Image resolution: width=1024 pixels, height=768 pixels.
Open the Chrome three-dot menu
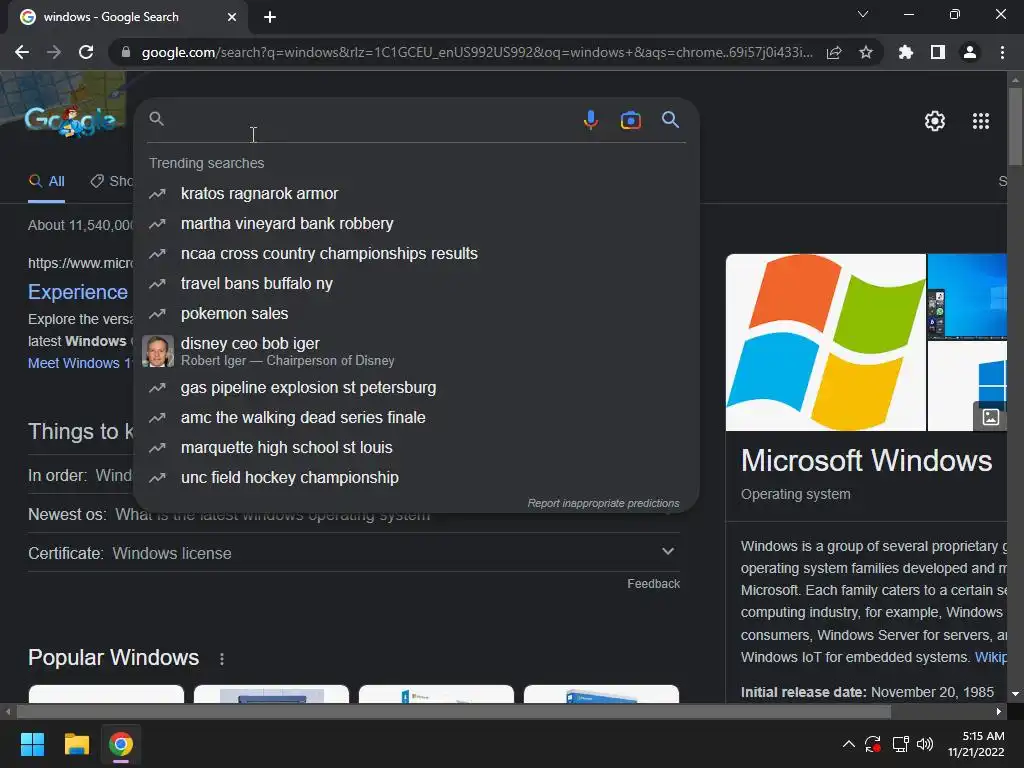[1002, 52]
